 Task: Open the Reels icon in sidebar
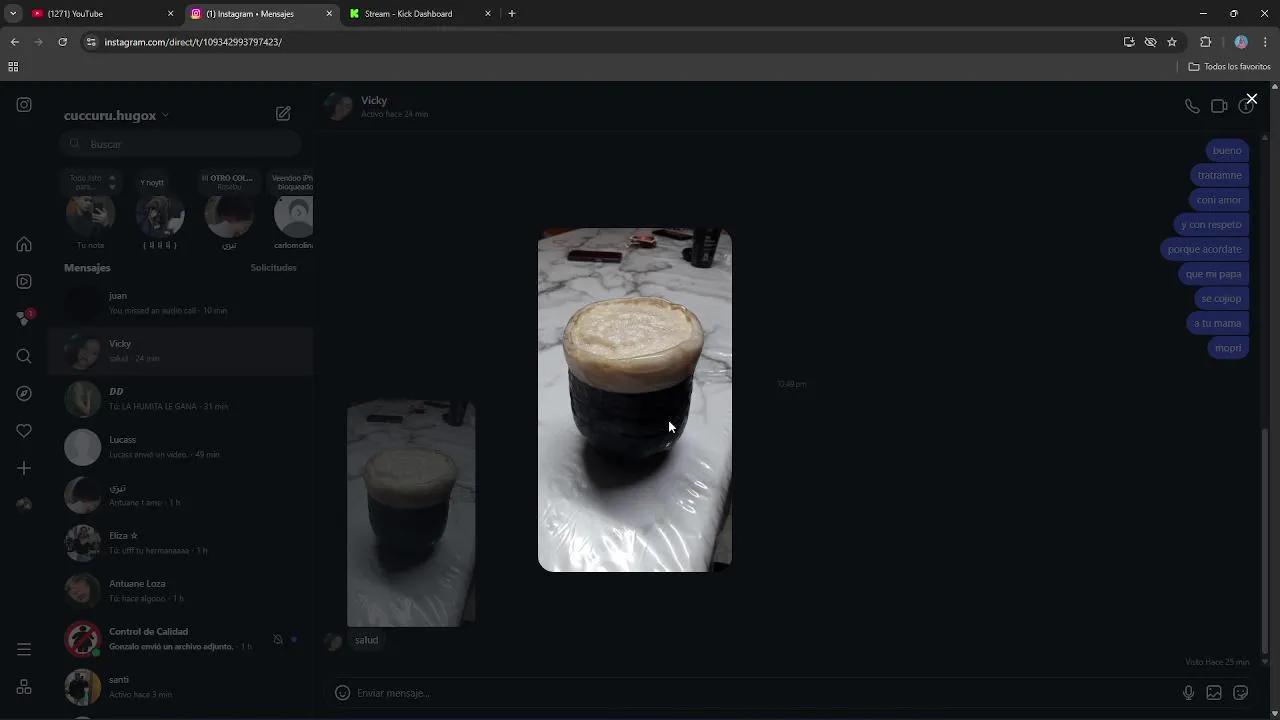(24, 281)
